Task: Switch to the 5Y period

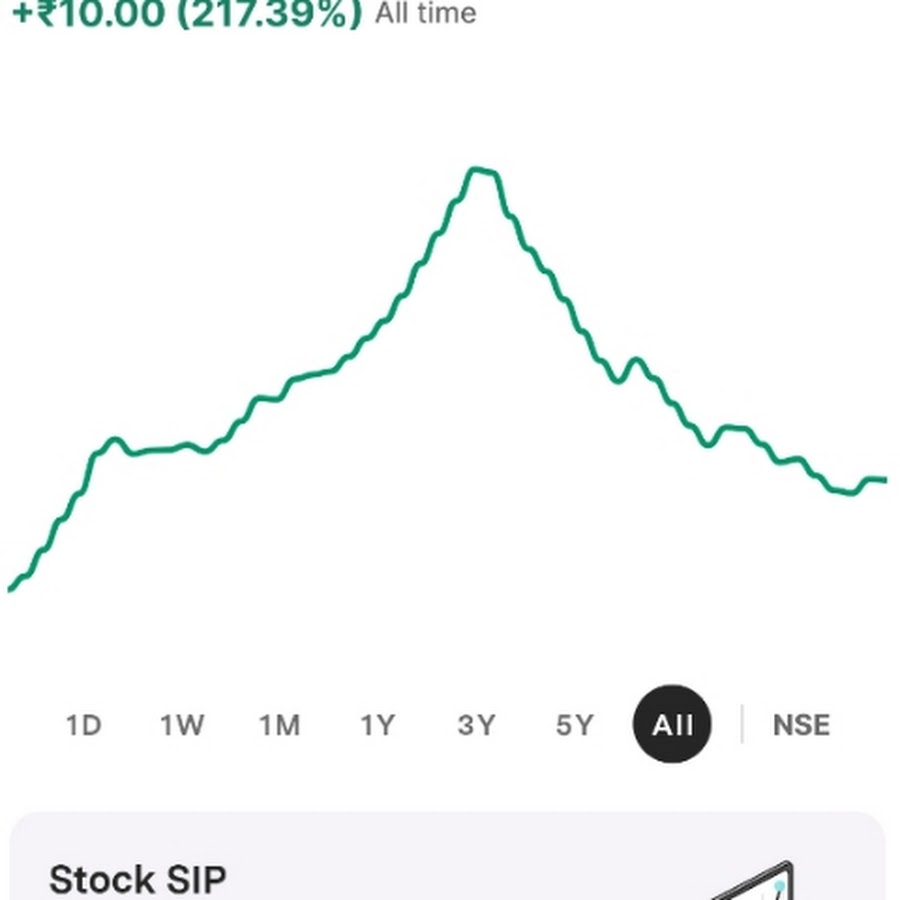Action: coord(574,725)
